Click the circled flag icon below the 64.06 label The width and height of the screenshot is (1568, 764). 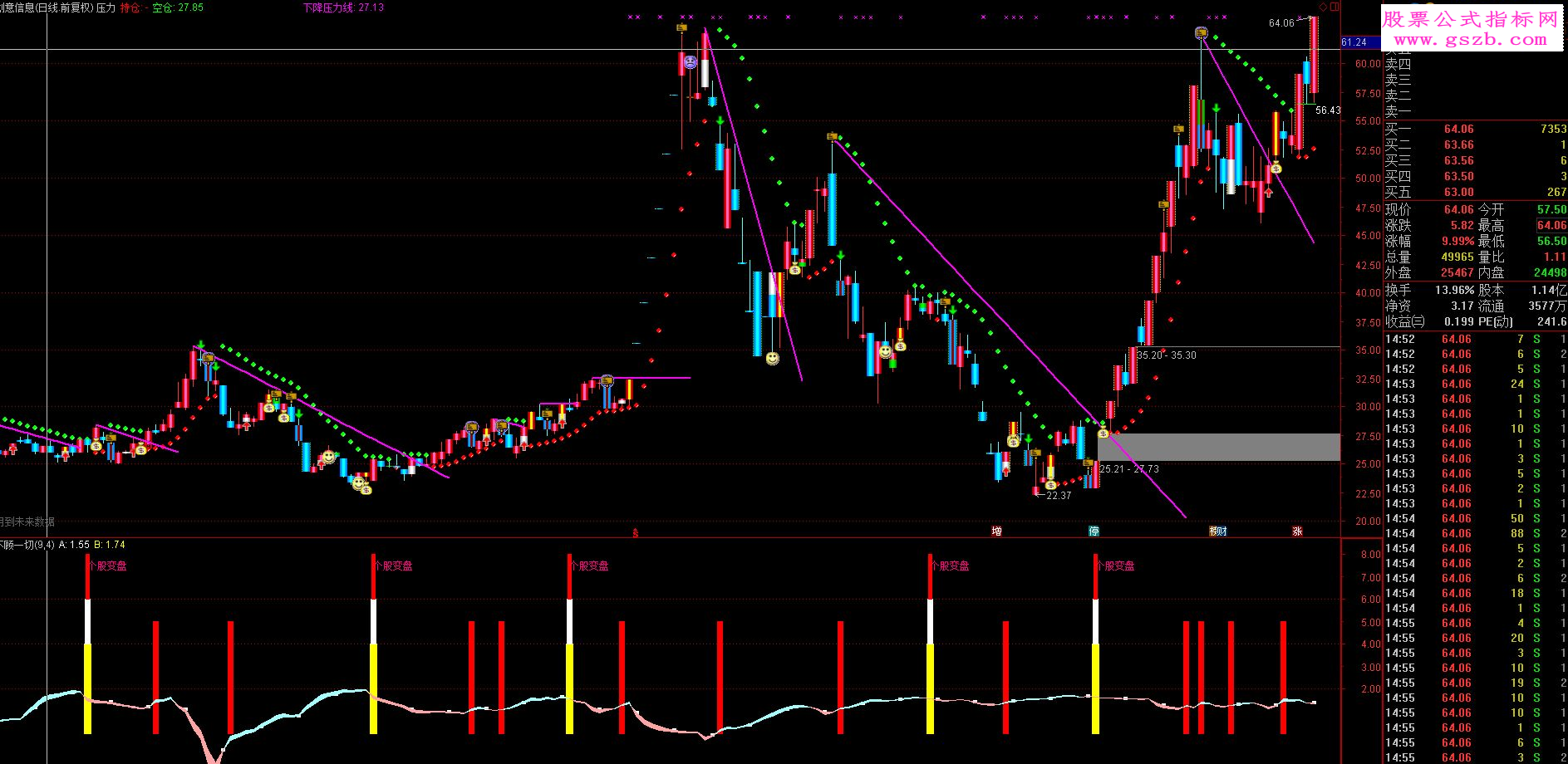tap(1201, 33)
